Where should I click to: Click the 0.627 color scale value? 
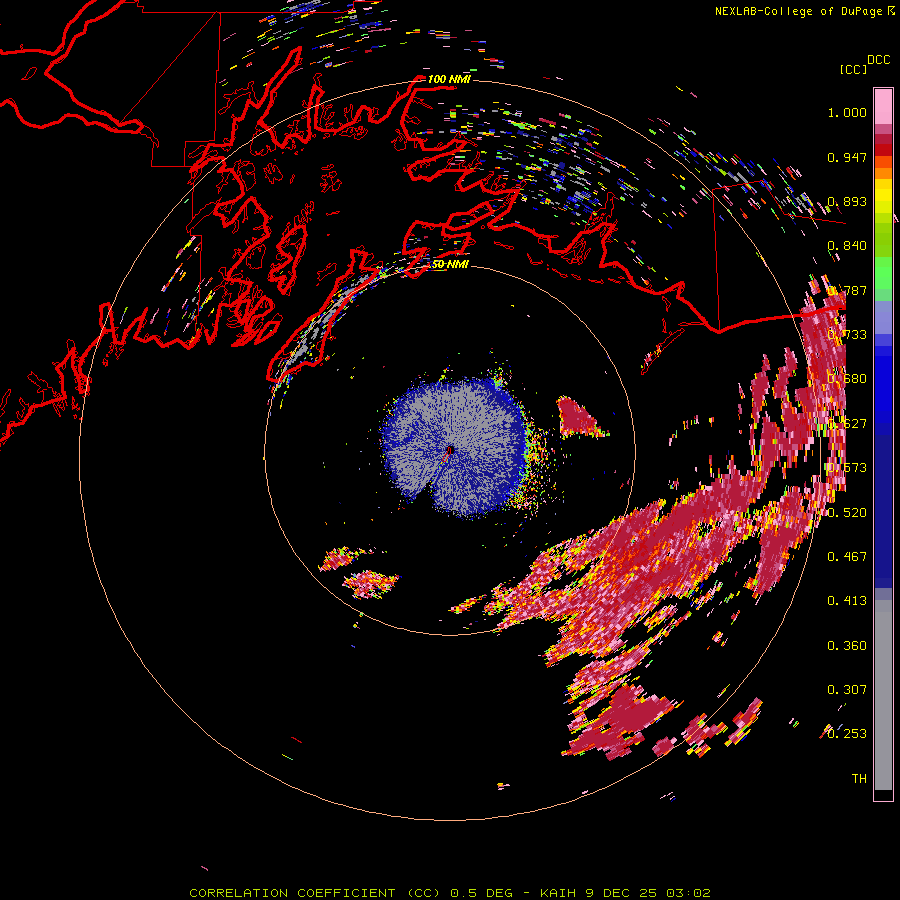(847, 424)
